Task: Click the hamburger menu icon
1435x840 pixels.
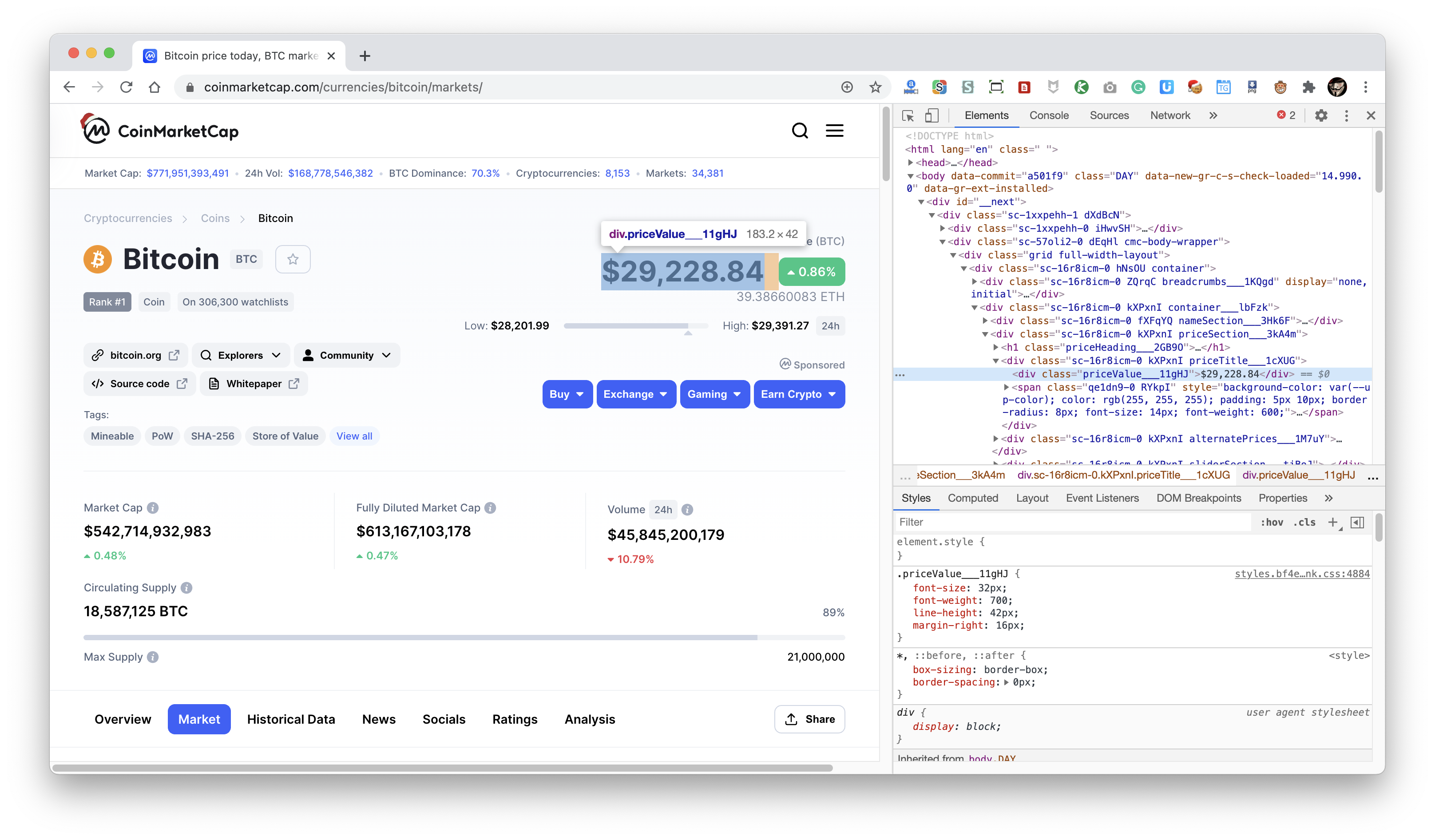Action: [835, 130]
